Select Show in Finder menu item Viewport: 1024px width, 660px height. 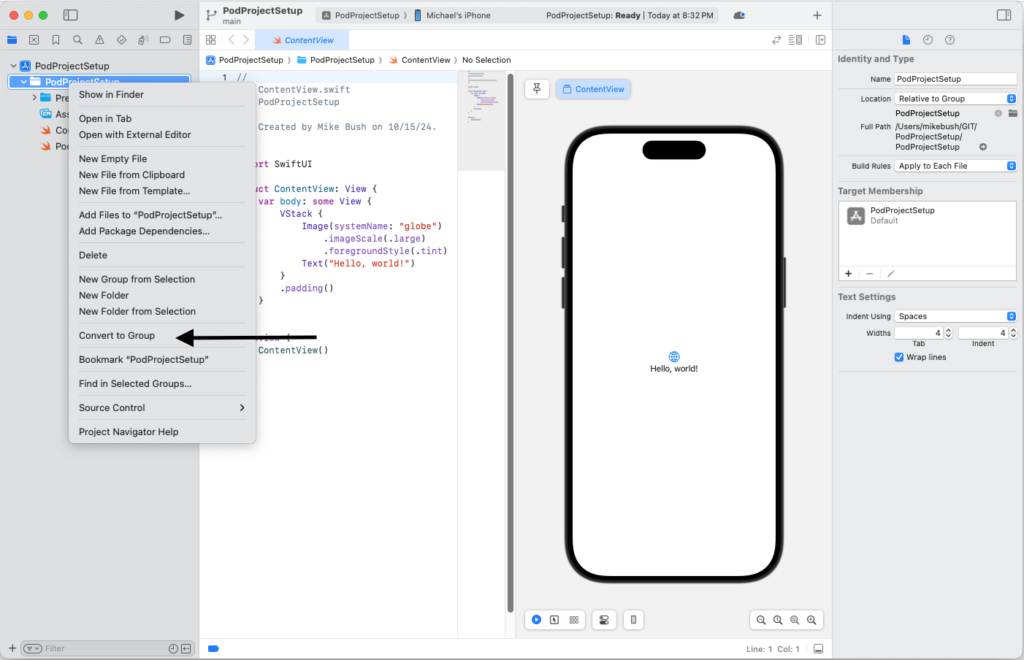coord(111,95)
